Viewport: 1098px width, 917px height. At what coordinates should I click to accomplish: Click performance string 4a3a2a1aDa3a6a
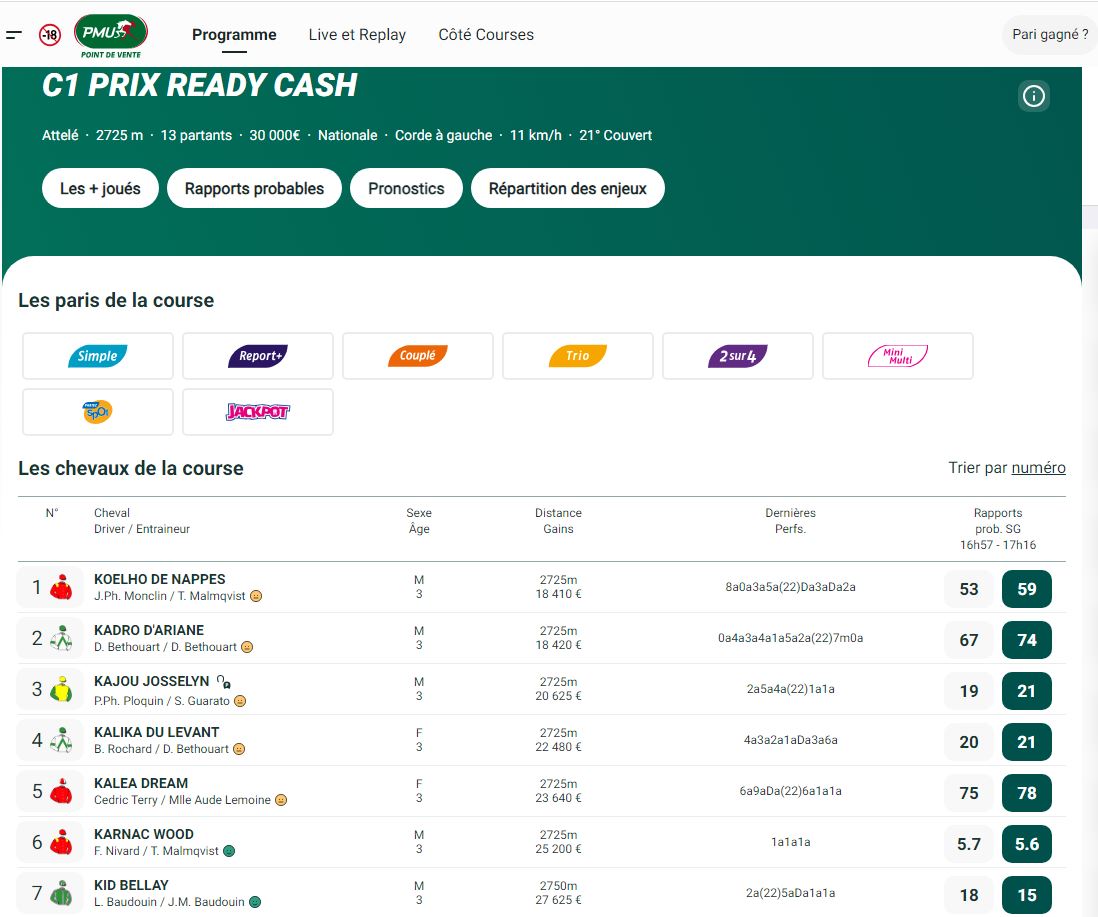pos(791,740)
